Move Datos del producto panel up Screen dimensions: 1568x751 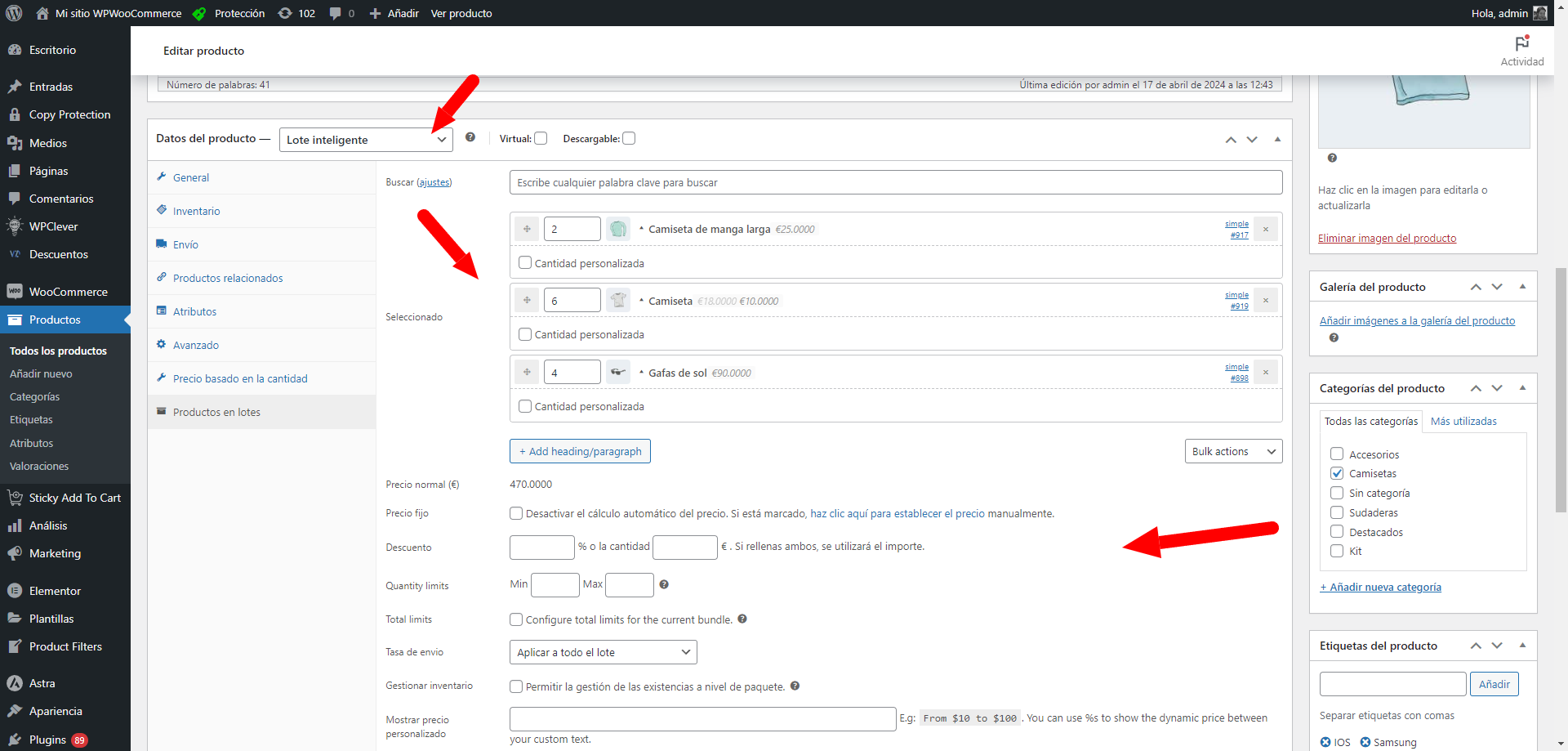pos(1231,140)
